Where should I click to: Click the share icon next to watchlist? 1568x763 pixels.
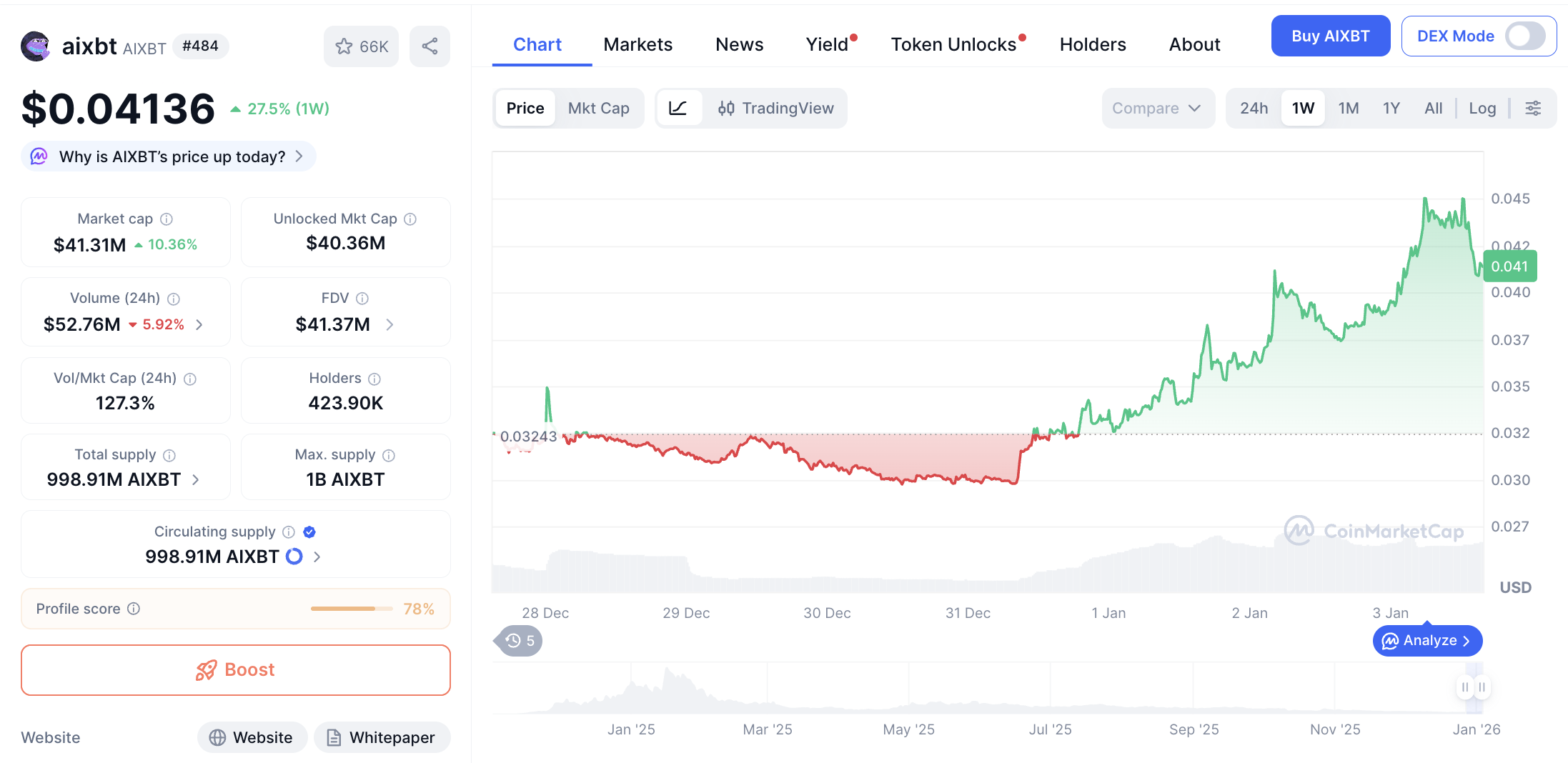tap(430, 46)
